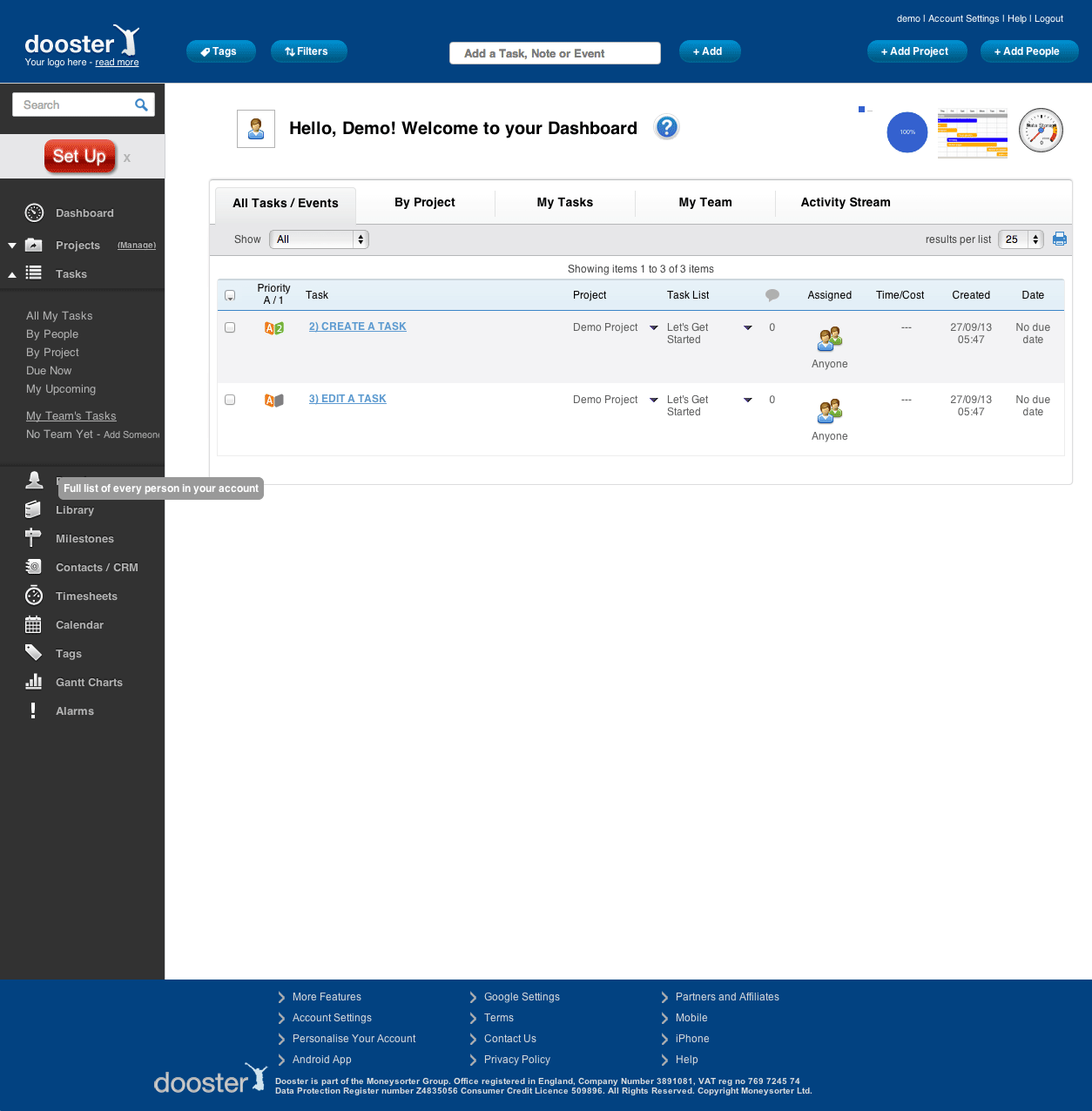Open the Show filter dropdown
The height and width of the screenshot is (1111, 1092).
point(319,239)
